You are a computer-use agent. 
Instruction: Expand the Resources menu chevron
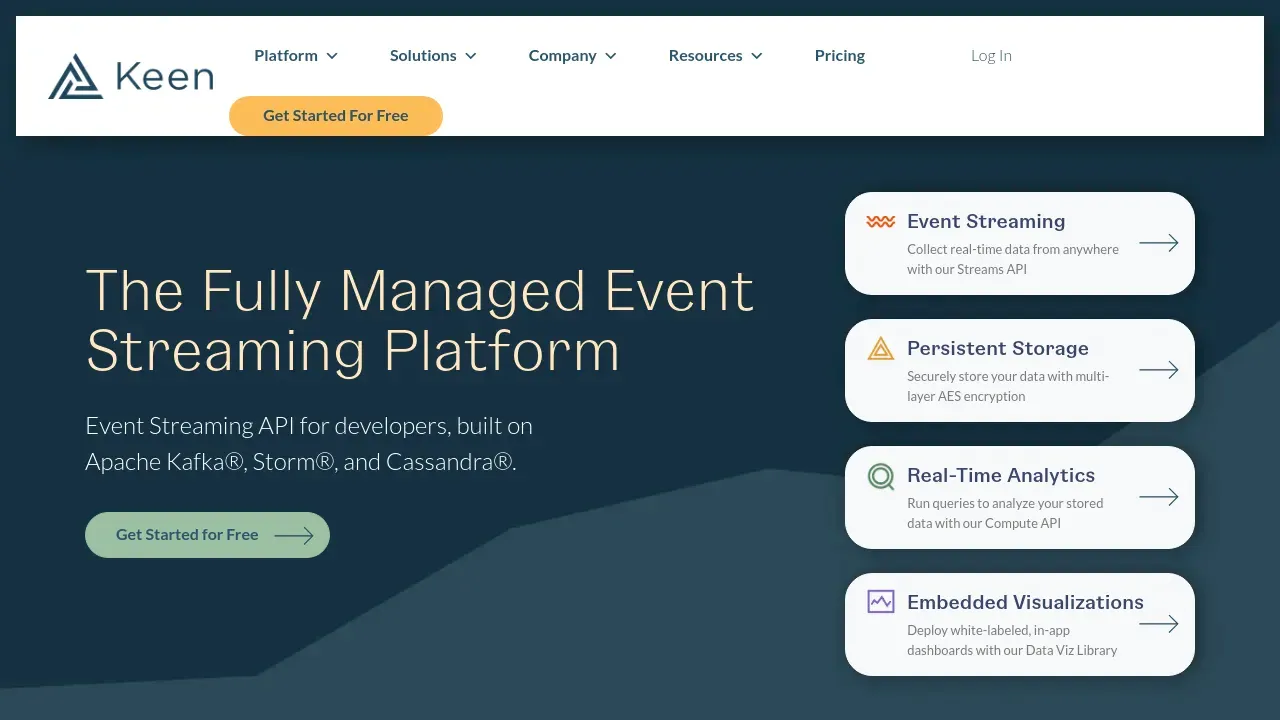pos(757,56)
